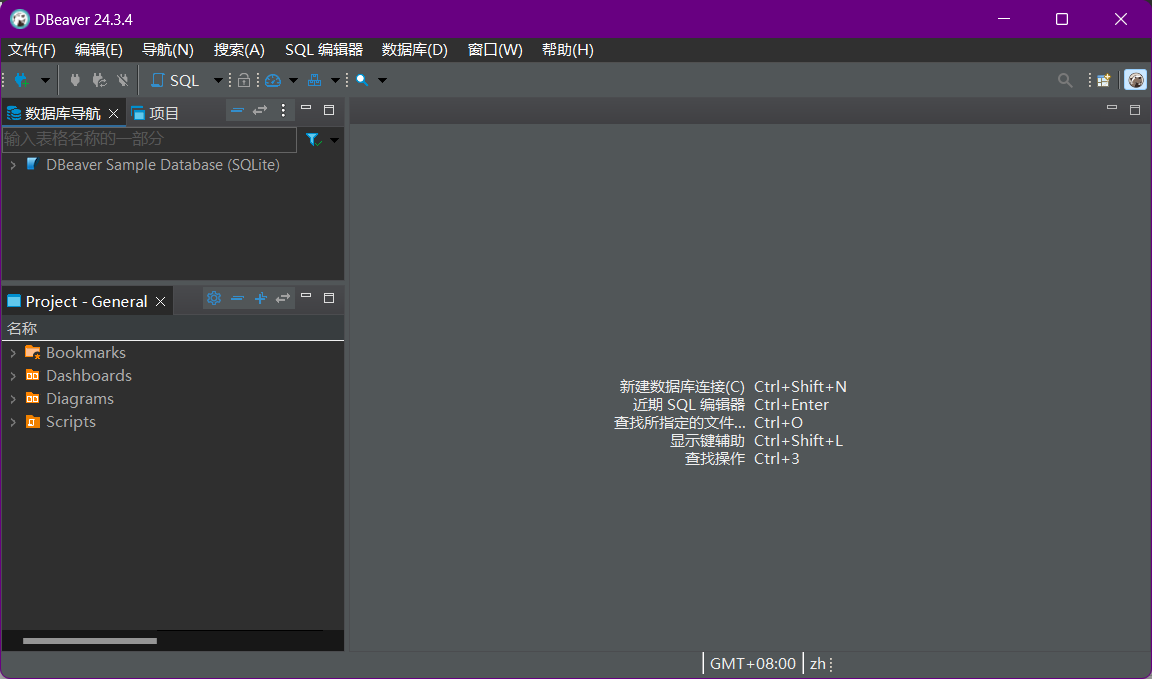The height and width of the screenshot is (679, 1152).
Task: Toggle link with editor in database navigator
Action: pyautogui.click(x=260, y=110)
